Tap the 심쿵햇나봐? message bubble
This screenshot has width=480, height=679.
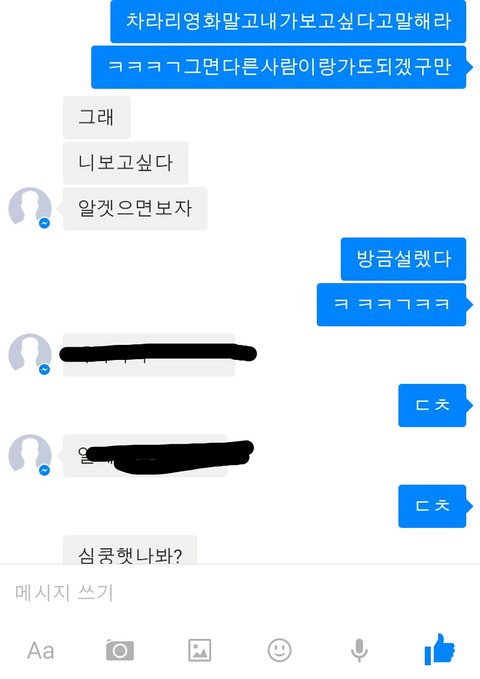click(130, 550)
